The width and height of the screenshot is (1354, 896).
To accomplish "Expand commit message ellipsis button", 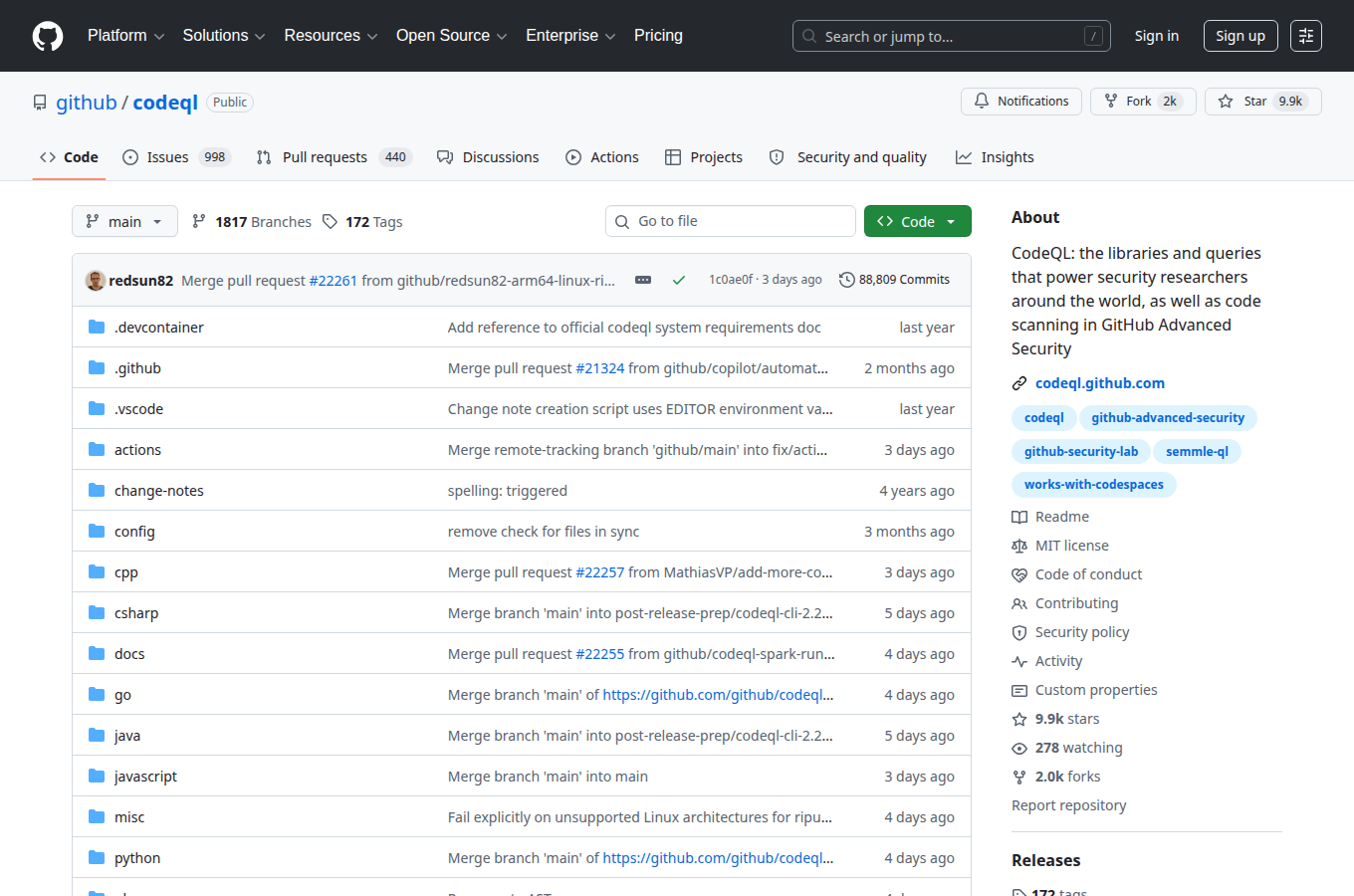I will point(643,280).
